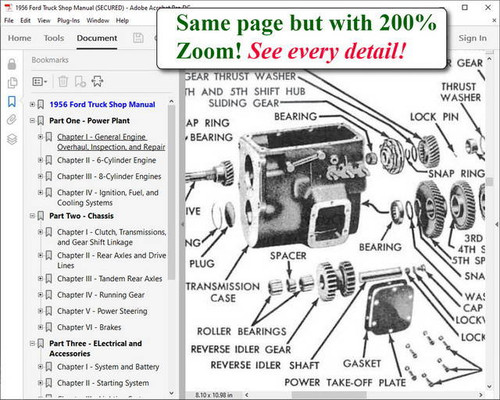Open the Plug-Ins menu
Viewport: 500px width, 400px height.
coord(68,21)
